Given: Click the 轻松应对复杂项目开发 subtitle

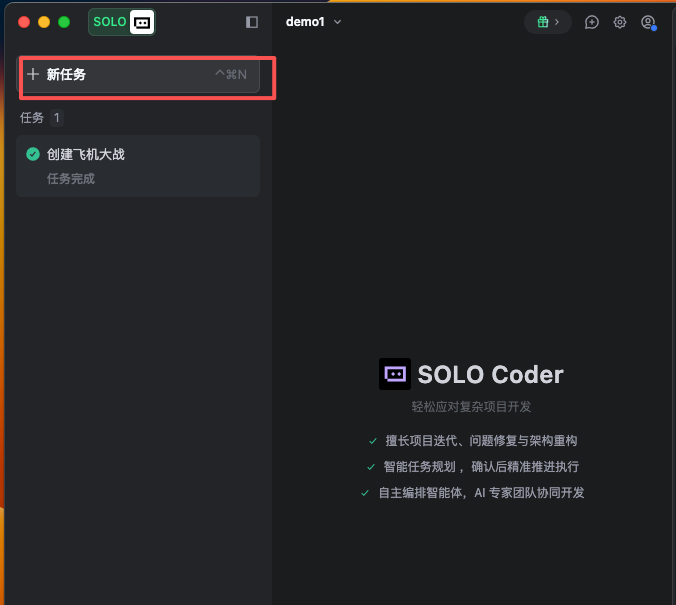Looking at the screenshot, I should 471,407.
